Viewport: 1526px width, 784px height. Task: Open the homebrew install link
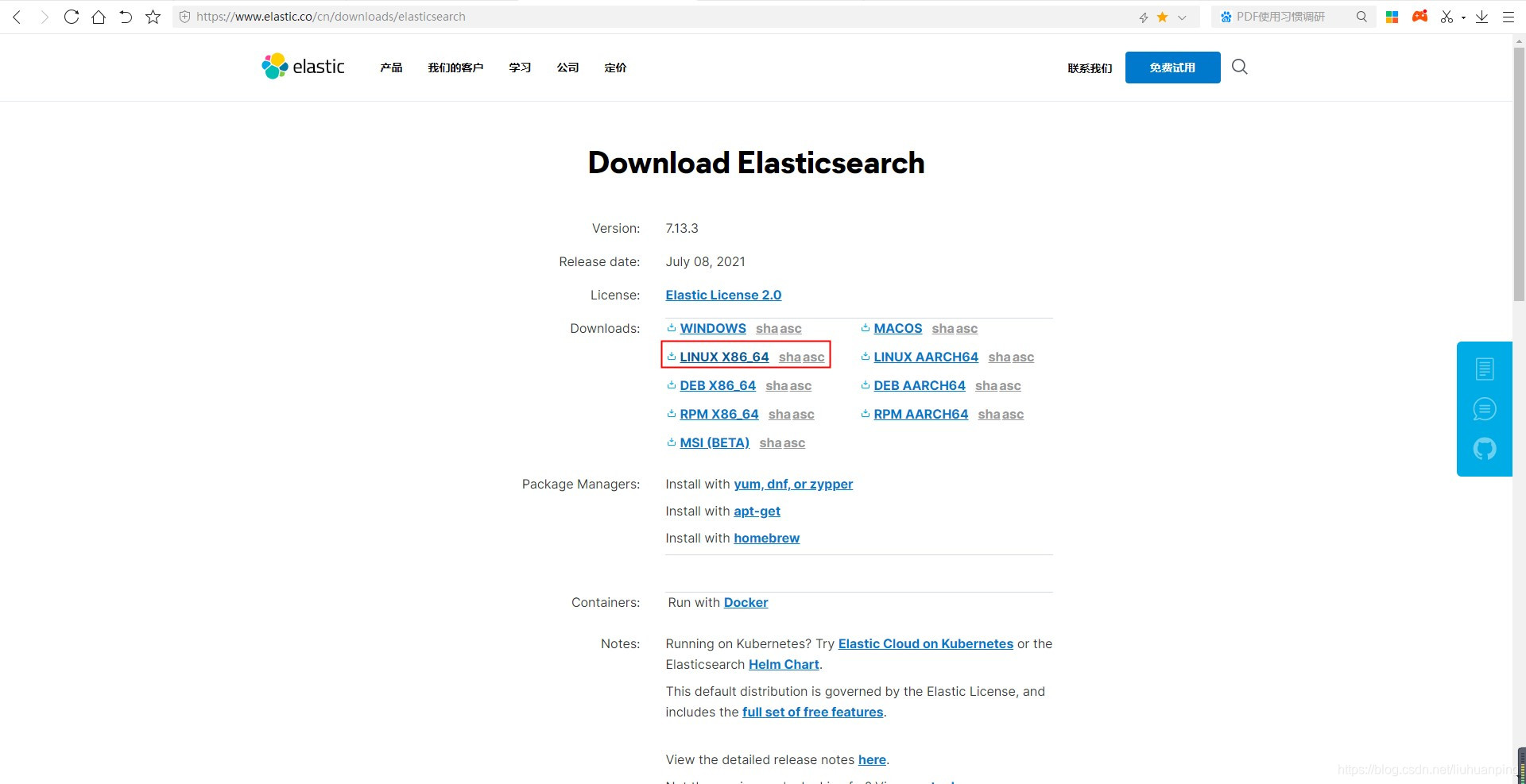766,538
